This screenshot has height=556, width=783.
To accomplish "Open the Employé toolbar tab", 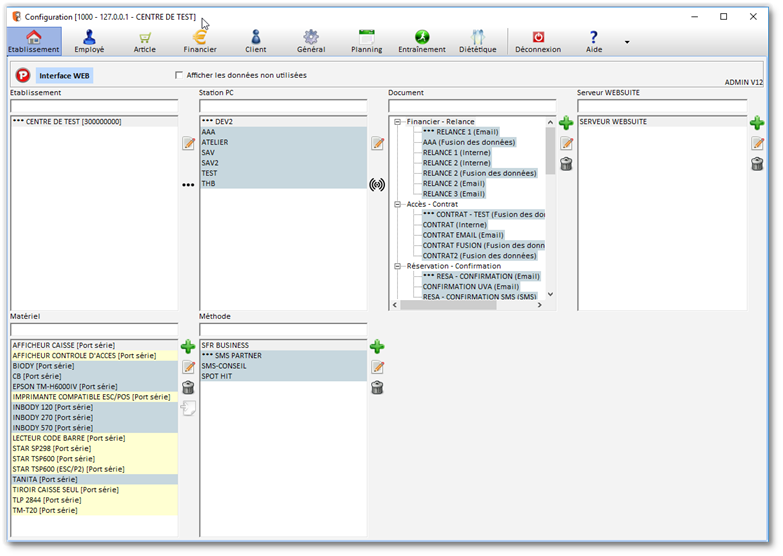I will 89,41.
